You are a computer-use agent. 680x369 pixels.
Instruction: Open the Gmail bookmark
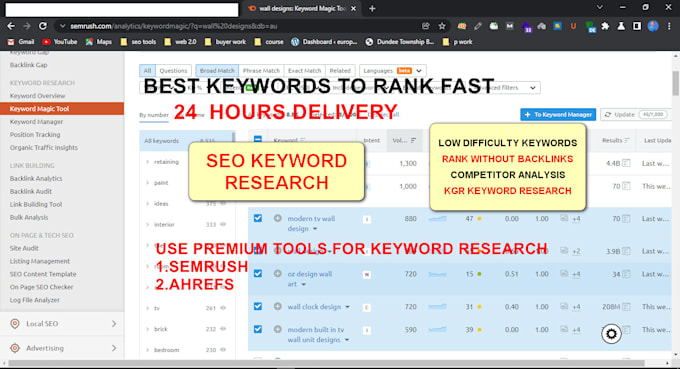(21, 42)
